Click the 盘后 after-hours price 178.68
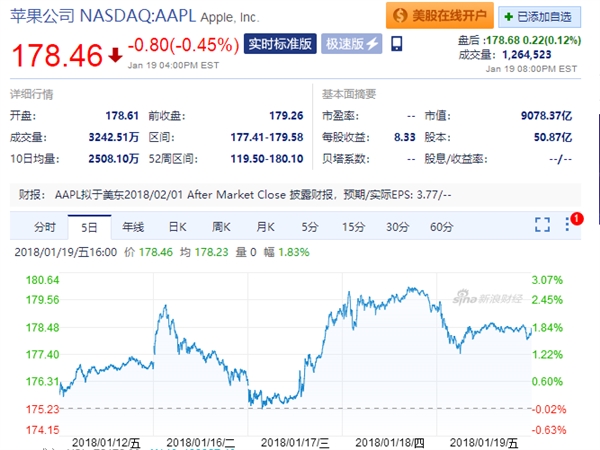Viewport: 600px width, 450px height. coord(503,40)
